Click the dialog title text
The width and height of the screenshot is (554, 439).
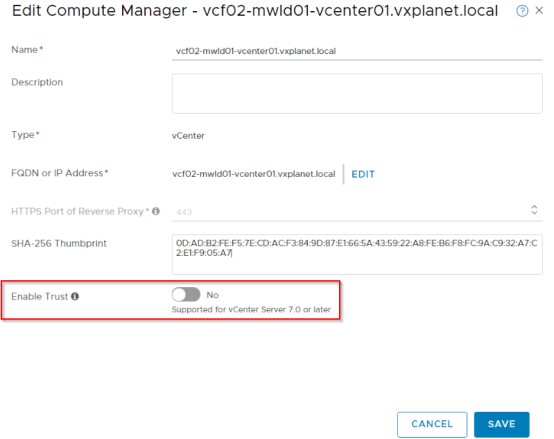pos(255,11)
